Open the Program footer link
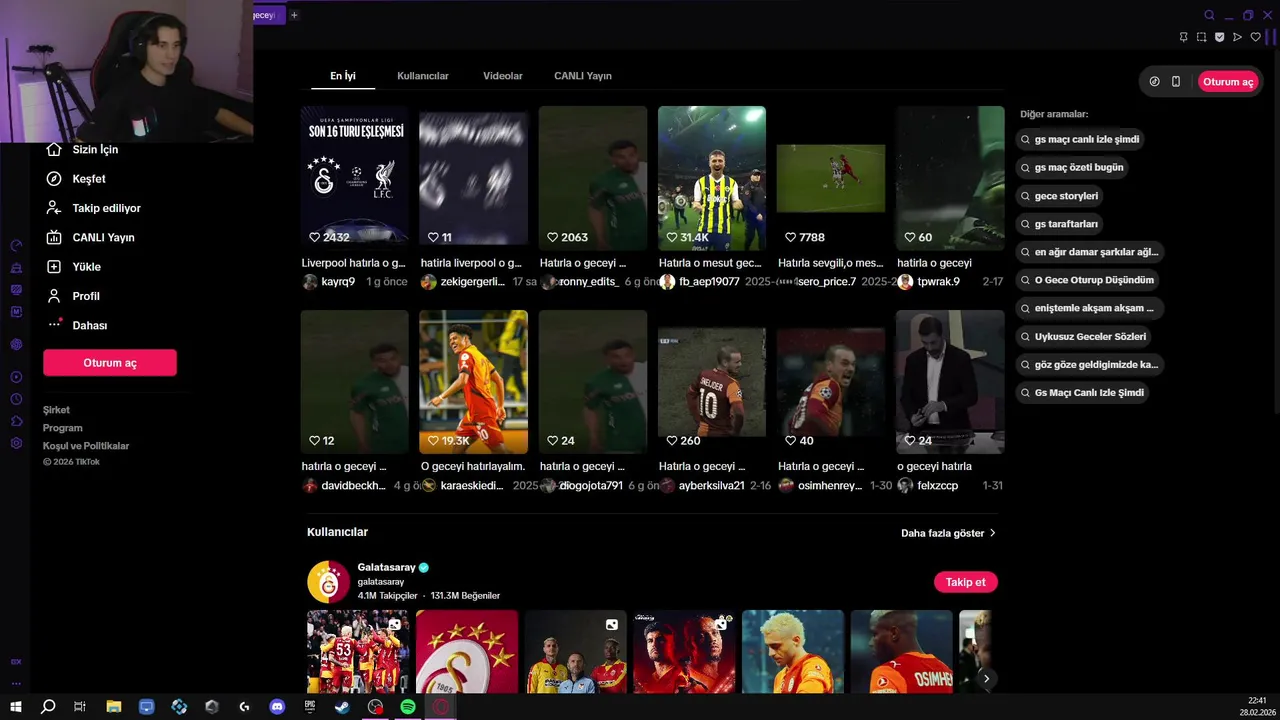Screen dimensions: 1280x720 (62, 428)
